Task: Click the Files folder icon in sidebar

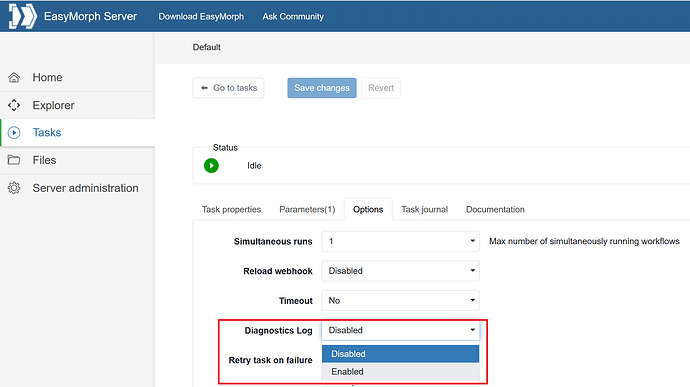Action: tap(14, 160)
